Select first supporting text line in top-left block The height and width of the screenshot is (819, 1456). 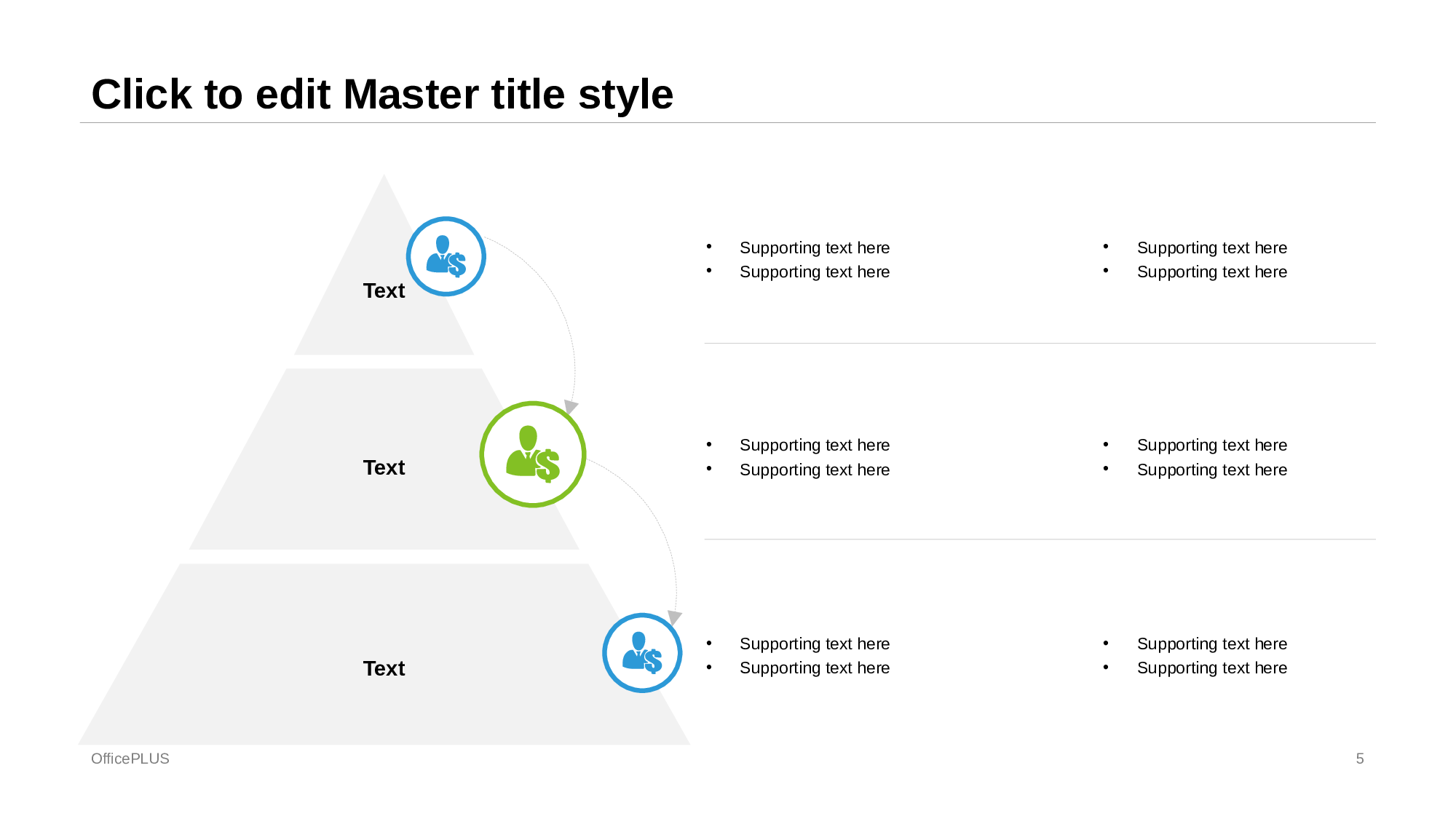pyautogui.click(x=815, y=248)
